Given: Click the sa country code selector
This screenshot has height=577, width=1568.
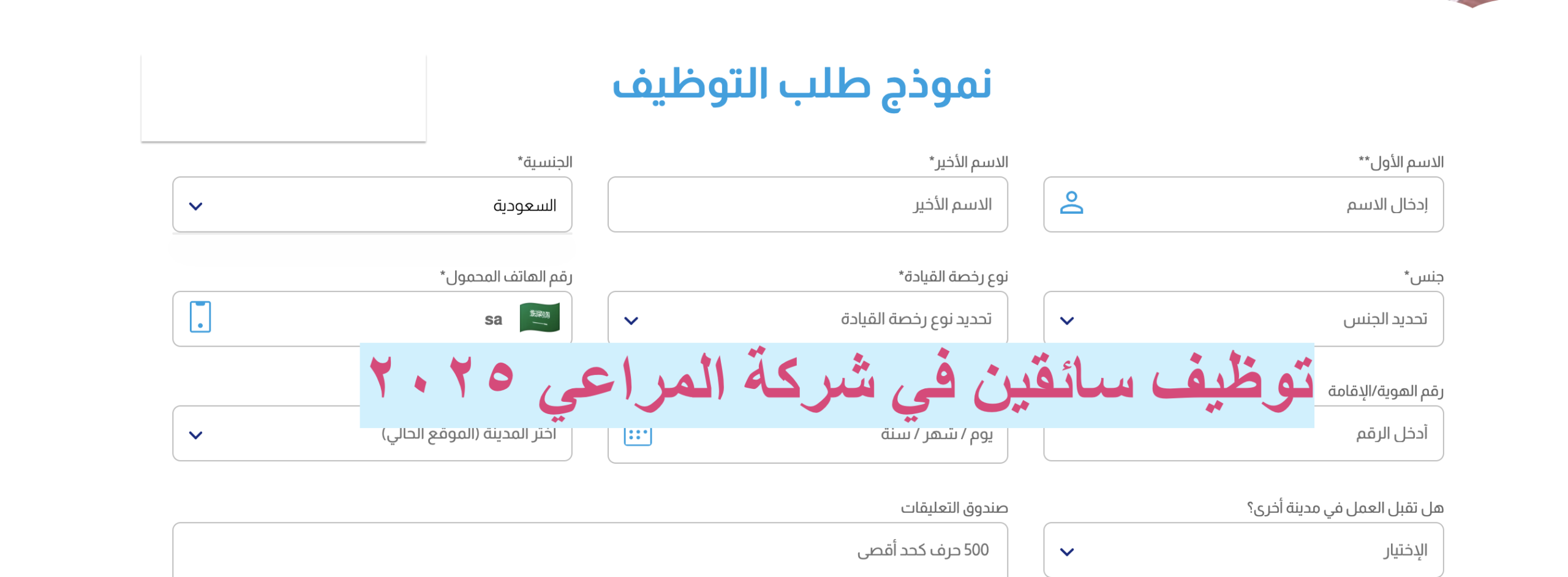Looking at the screenshot, I should tap(493, 319).
